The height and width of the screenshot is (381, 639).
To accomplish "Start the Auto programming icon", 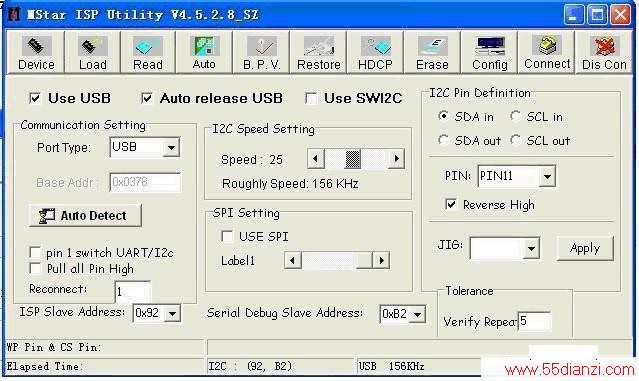I will pos(204,53).
